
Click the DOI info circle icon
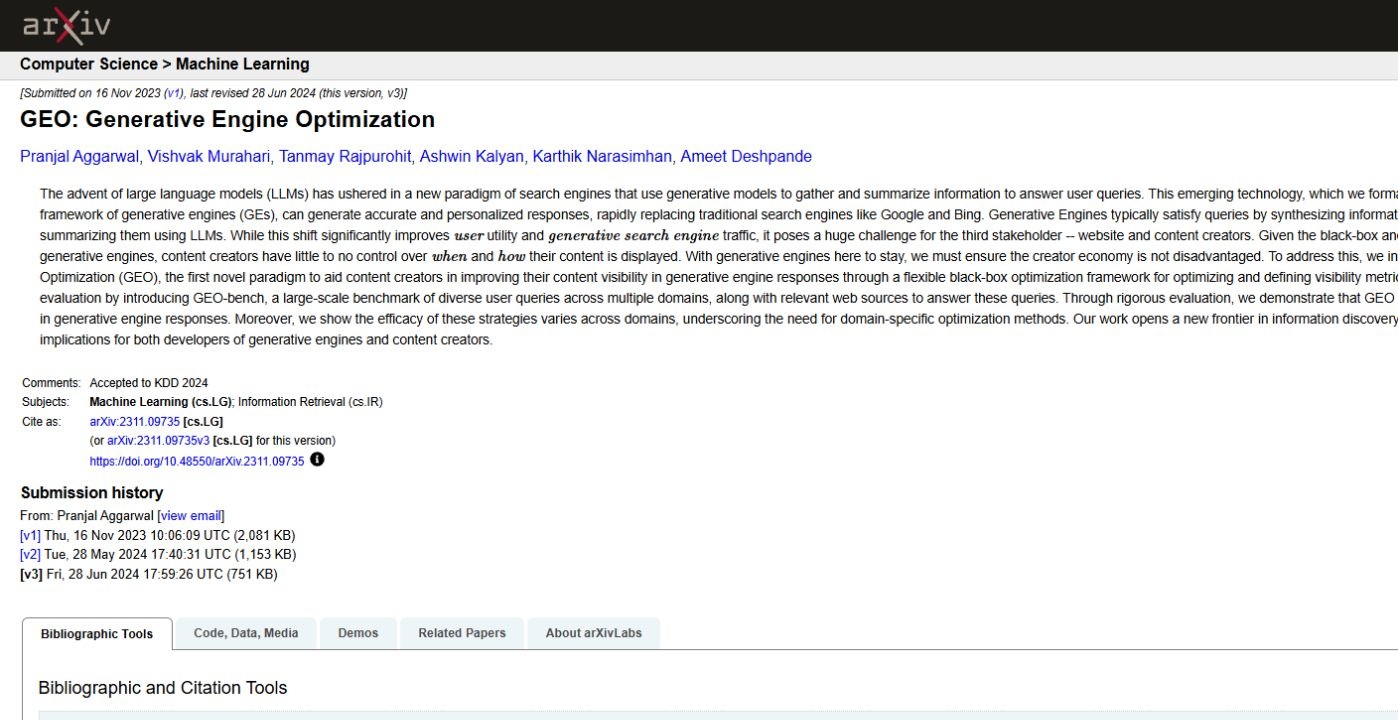(317, 460)
